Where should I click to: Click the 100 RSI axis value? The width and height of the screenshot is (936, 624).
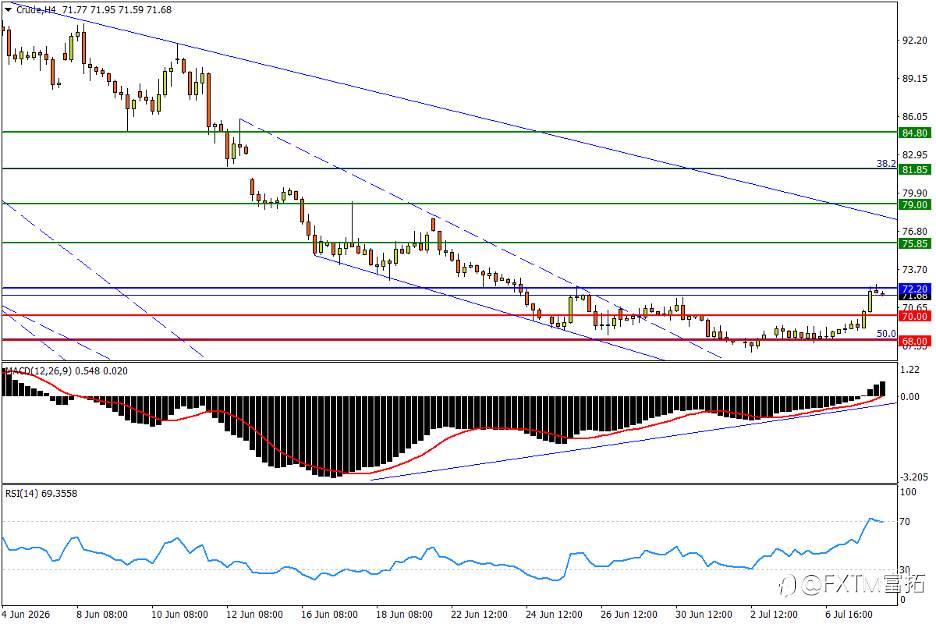(908, 491)
